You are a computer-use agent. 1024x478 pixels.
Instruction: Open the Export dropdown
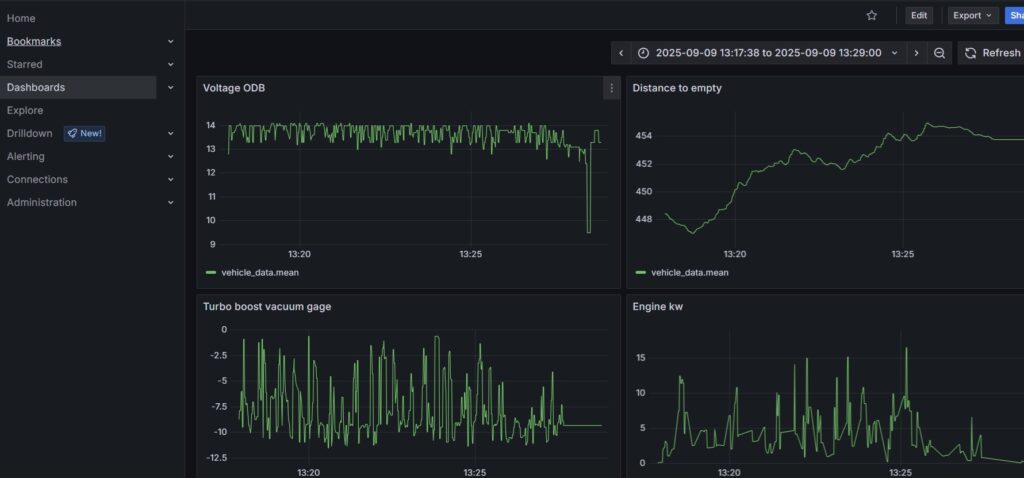click(973, 15)
